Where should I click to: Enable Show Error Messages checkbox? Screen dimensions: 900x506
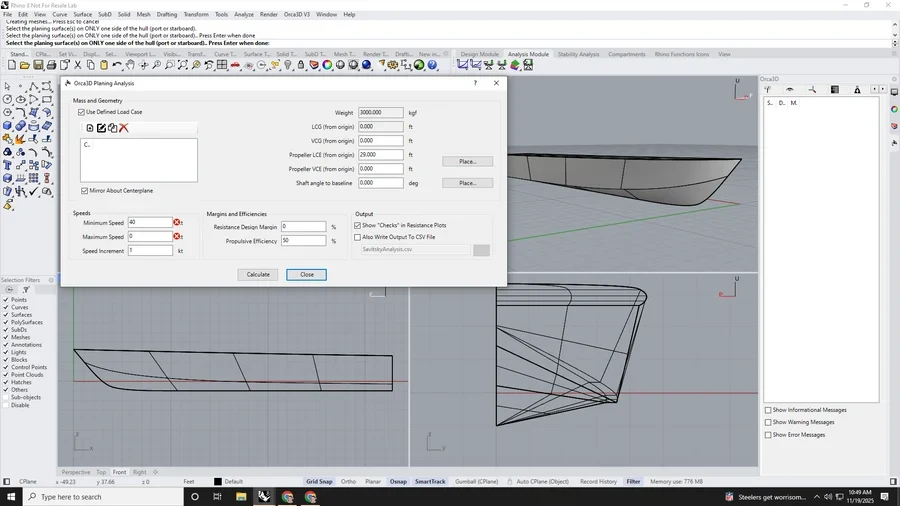pos(768,435)
